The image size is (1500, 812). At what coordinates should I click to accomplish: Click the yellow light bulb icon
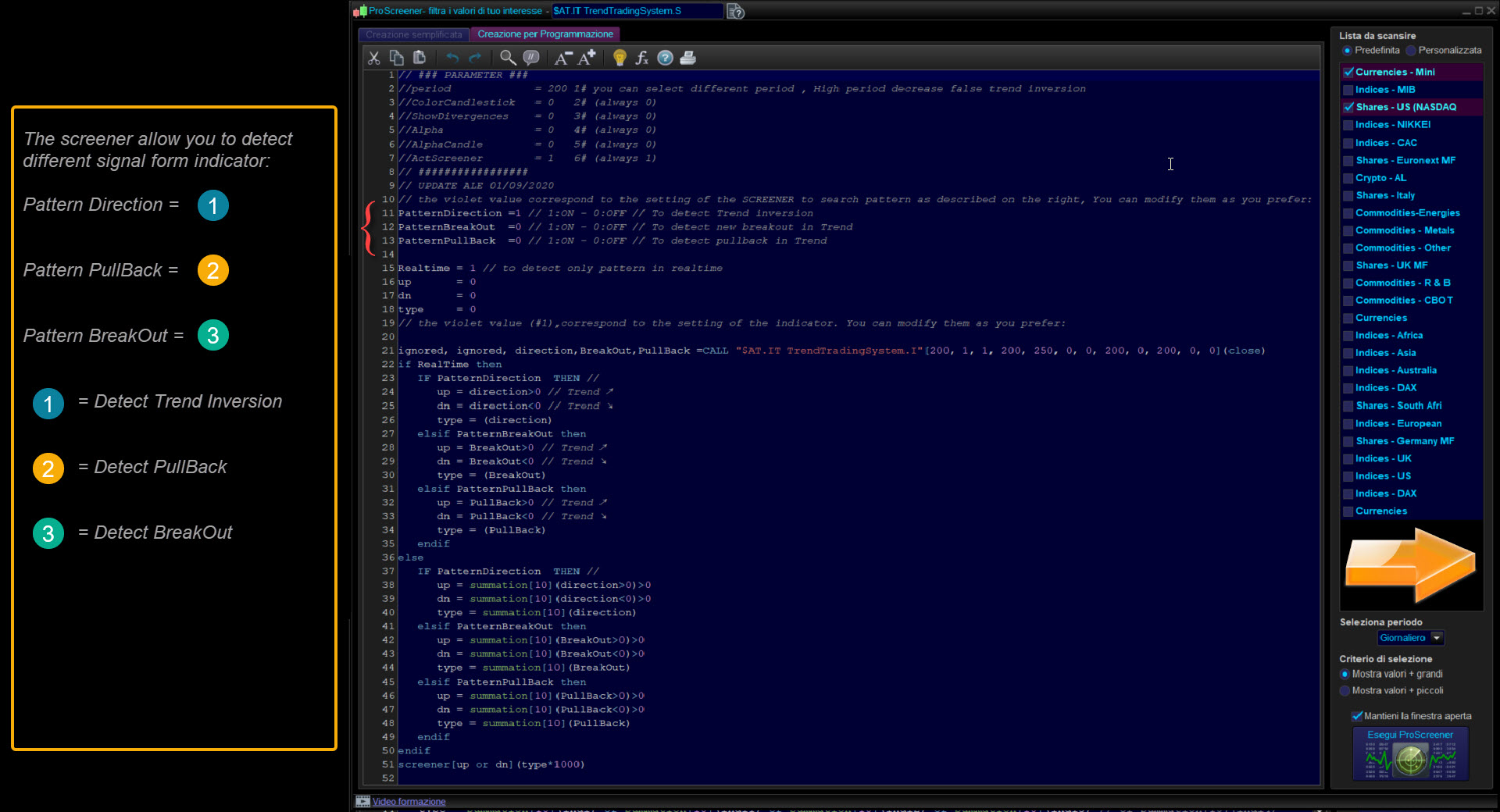(x=620, y=58)
